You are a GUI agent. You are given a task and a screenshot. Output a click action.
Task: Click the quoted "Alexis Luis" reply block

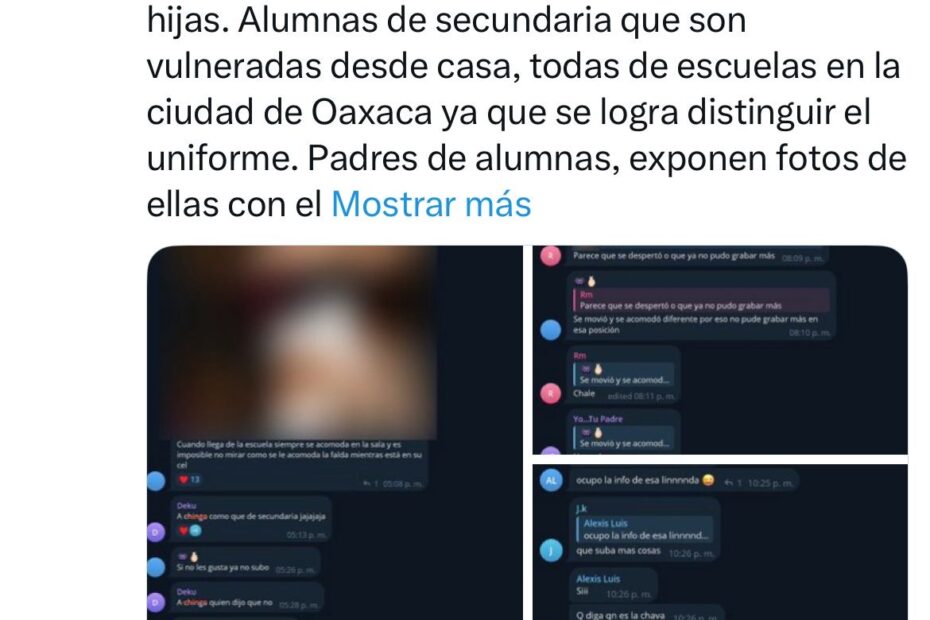[645, 529]
